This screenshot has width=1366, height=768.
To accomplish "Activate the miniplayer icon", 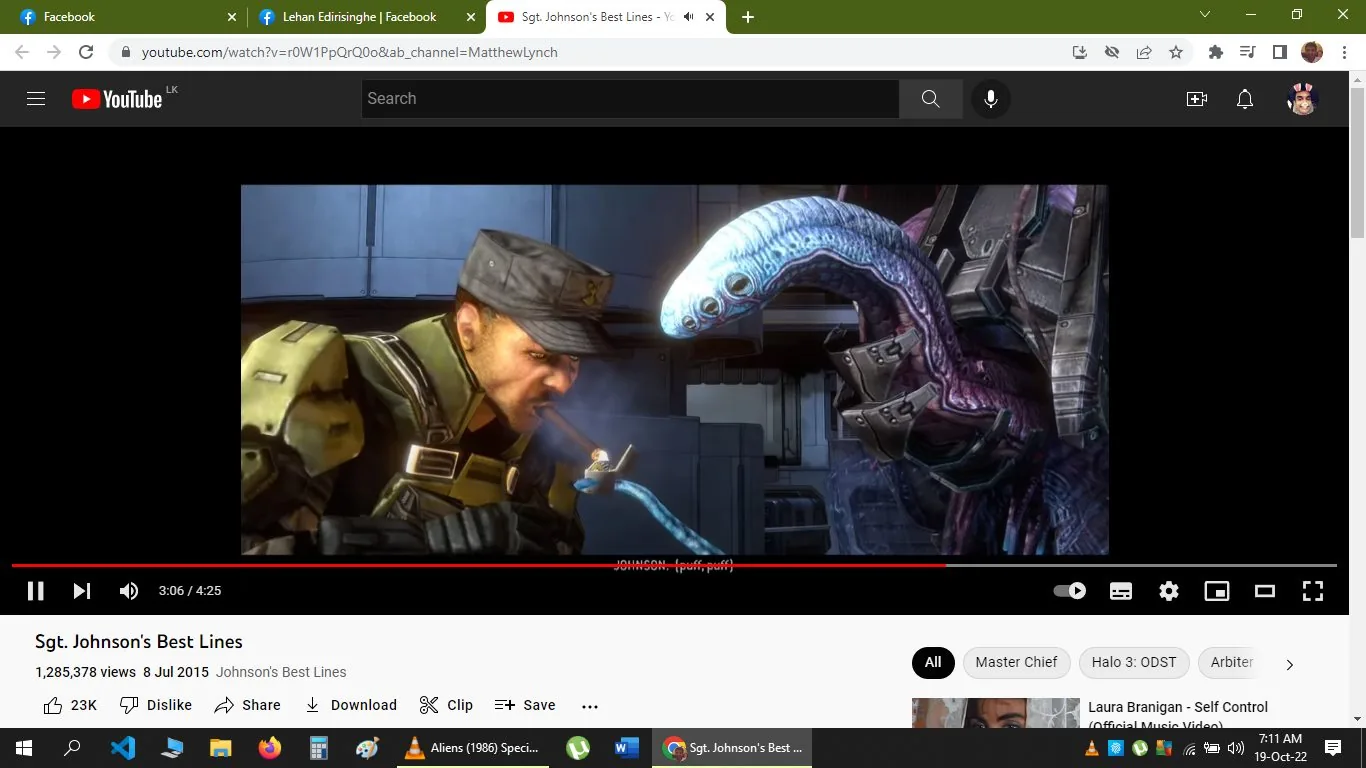I will click(x=1216, y=591).
